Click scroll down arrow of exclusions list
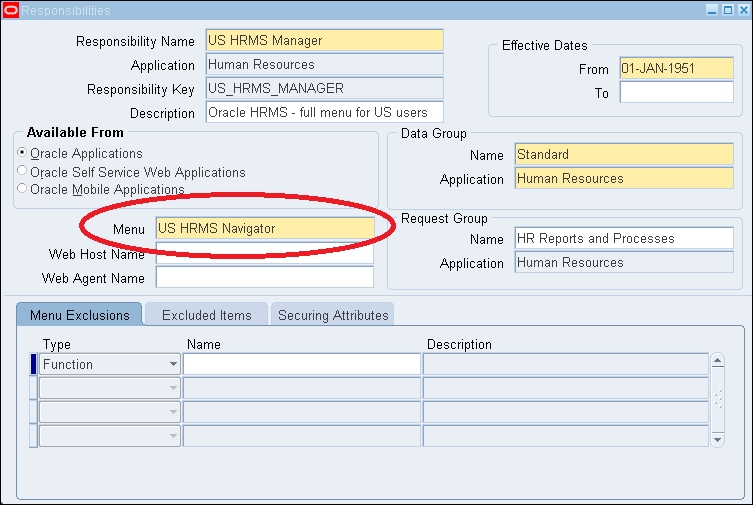This screenshot has height=505, width=753. pyautogui.click(x=717, y=439)
